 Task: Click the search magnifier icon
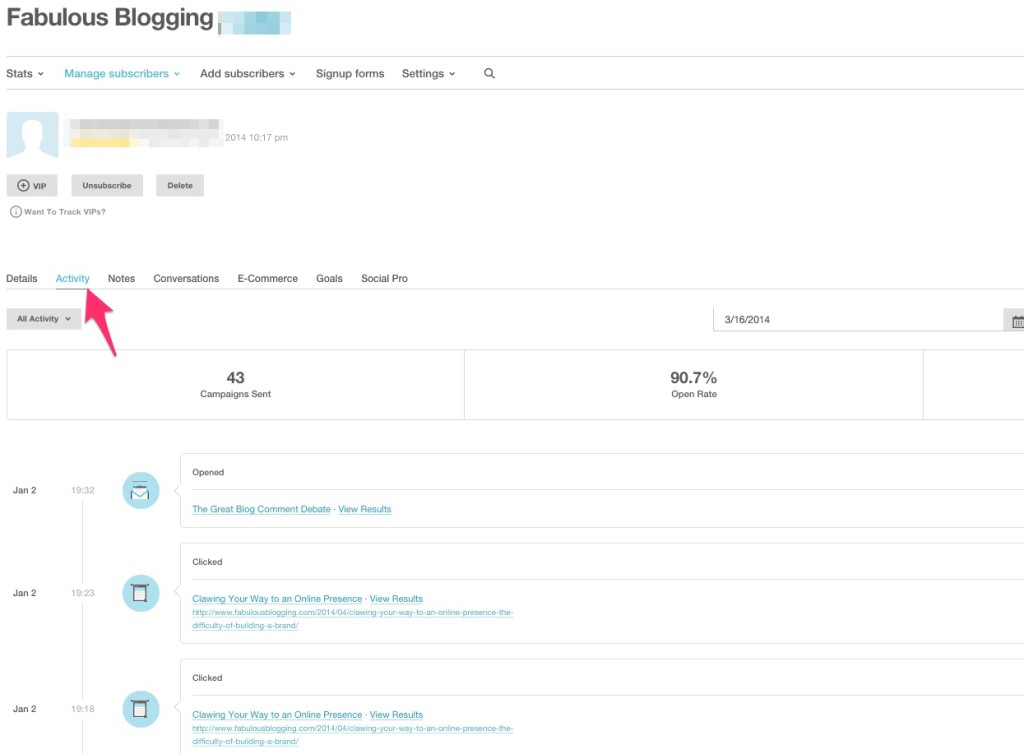pyautogui.click(x=489, y=73)
